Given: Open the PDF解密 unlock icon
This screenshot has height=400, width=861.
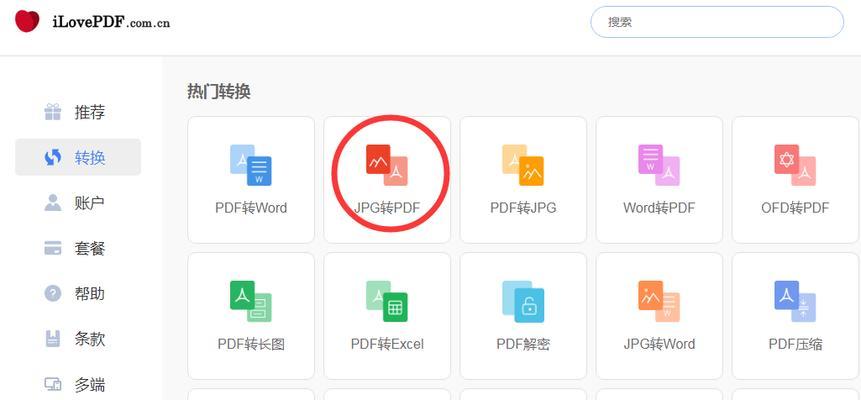Looking at the screenshot, I should pyautogui.click(x=523, y=301).
